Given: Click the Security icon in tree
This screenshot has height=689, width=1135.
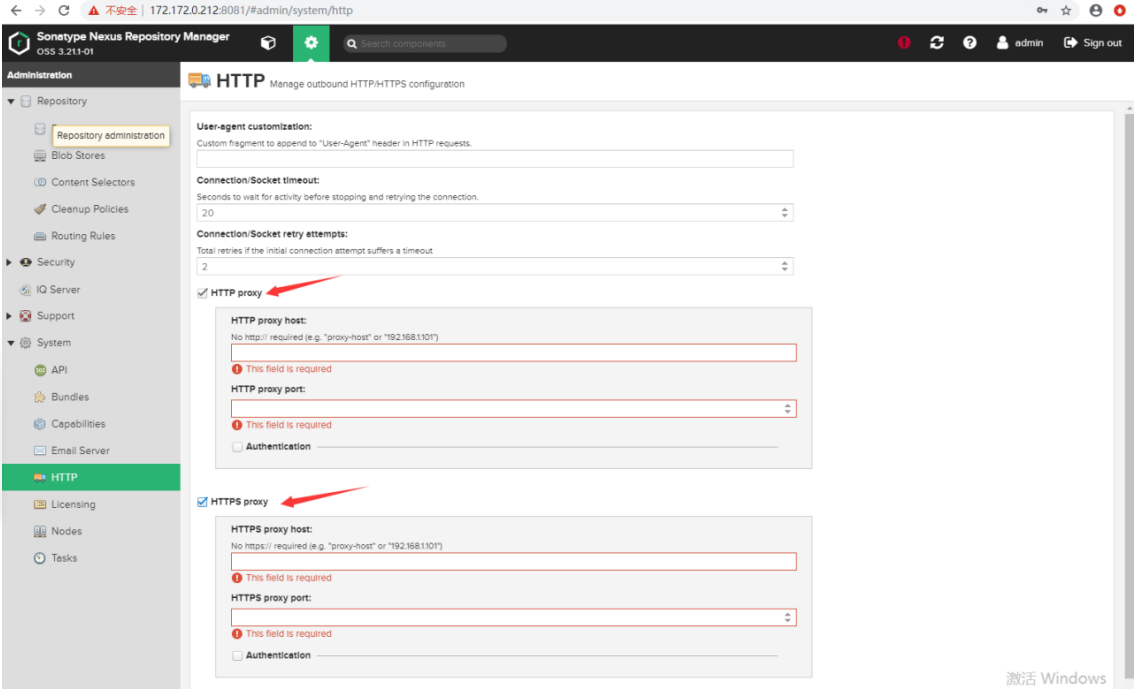Looking at the screenshot, I should (25, 262).
